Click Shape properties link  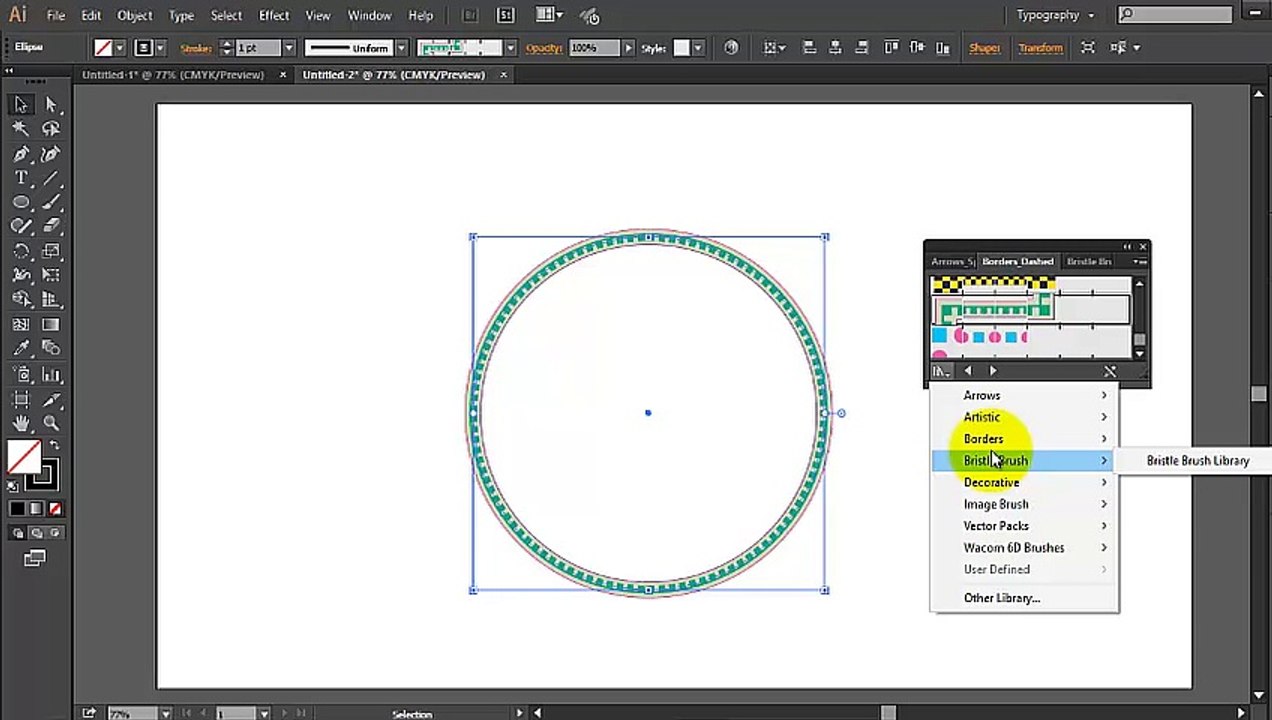984,48
